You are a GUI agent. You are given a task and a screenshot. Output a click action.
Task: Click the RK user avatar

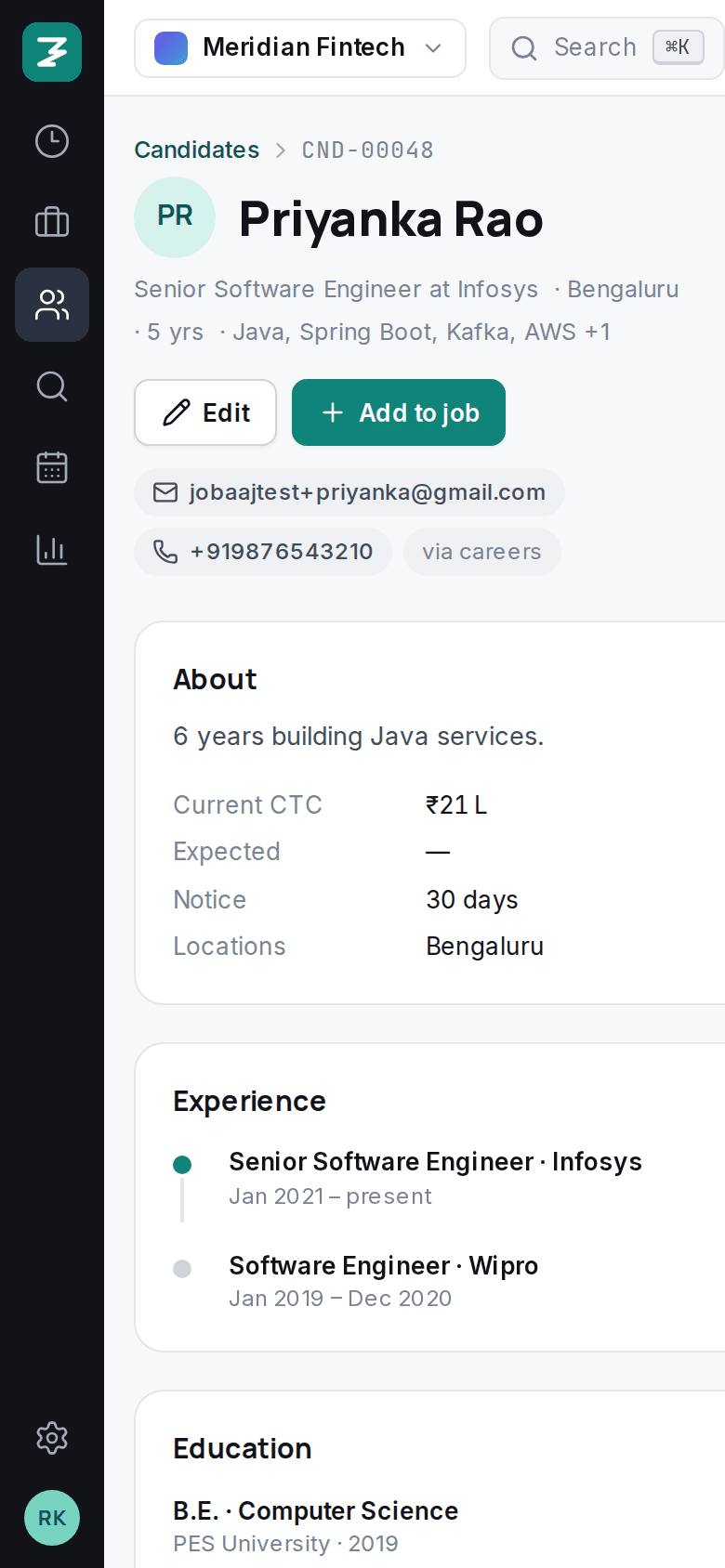pyautogui.click(x=52, y=1518)
